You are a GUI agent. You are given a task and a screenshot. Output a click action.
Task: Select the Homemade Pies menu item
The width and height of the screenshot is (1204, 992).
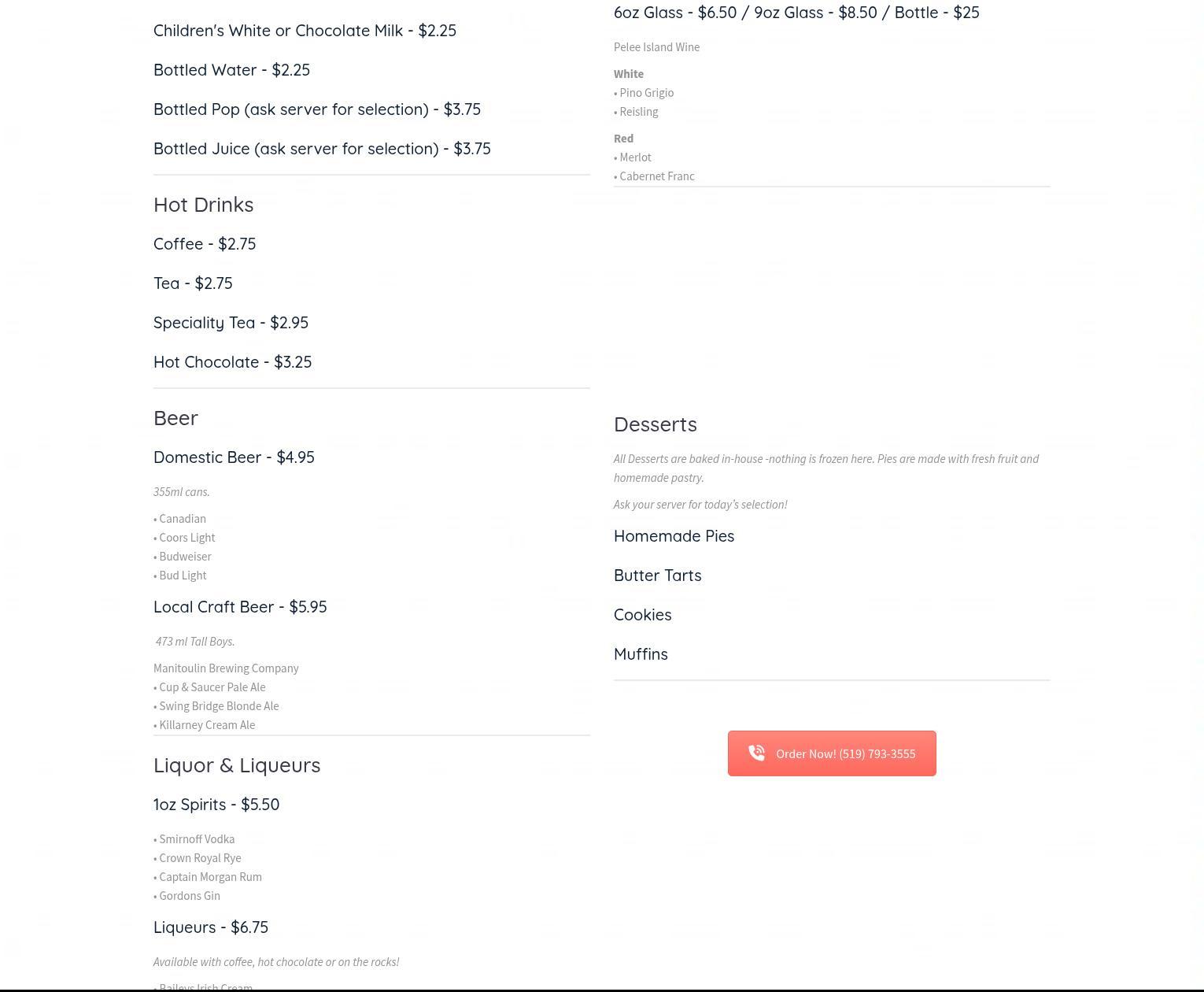tap(674, 536)
